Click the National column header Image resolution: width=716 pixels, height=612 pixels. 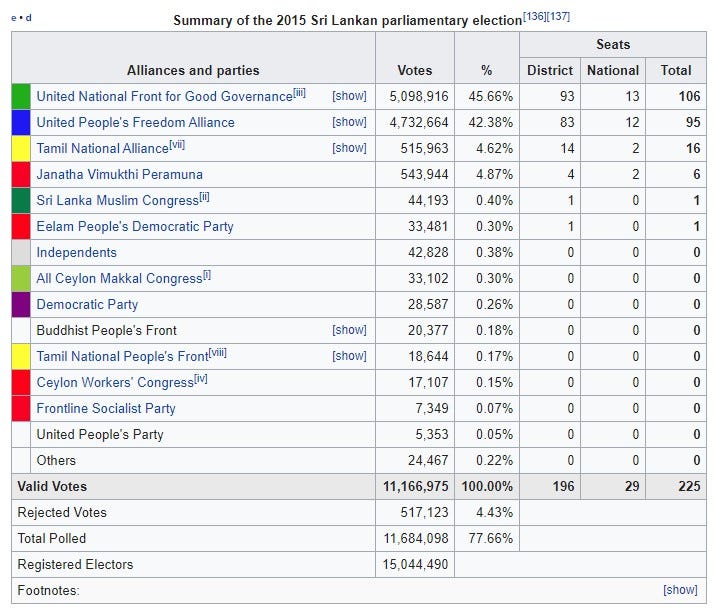(613, 70)
